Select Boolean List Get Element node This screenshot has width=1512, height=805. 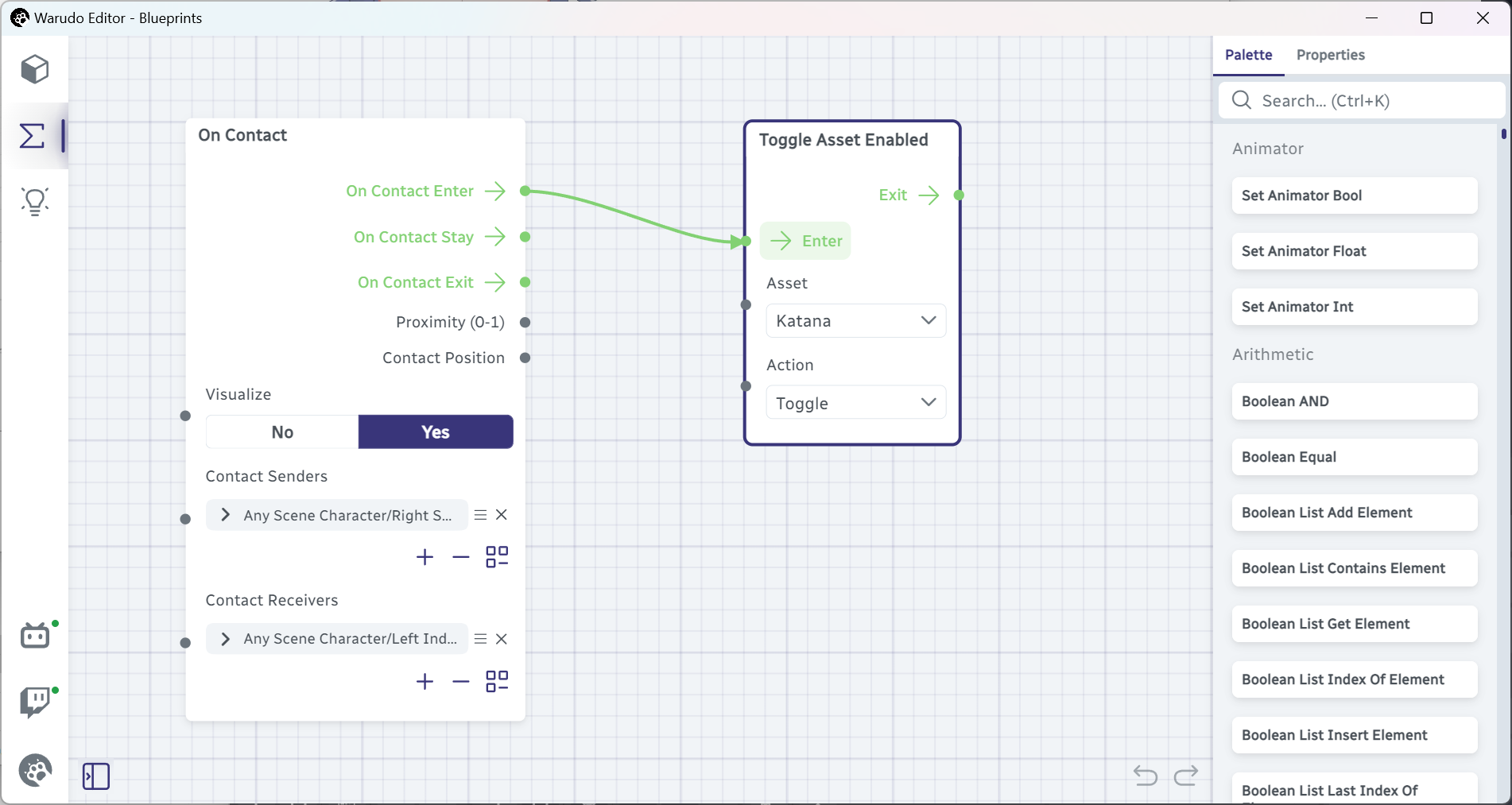1355,624
